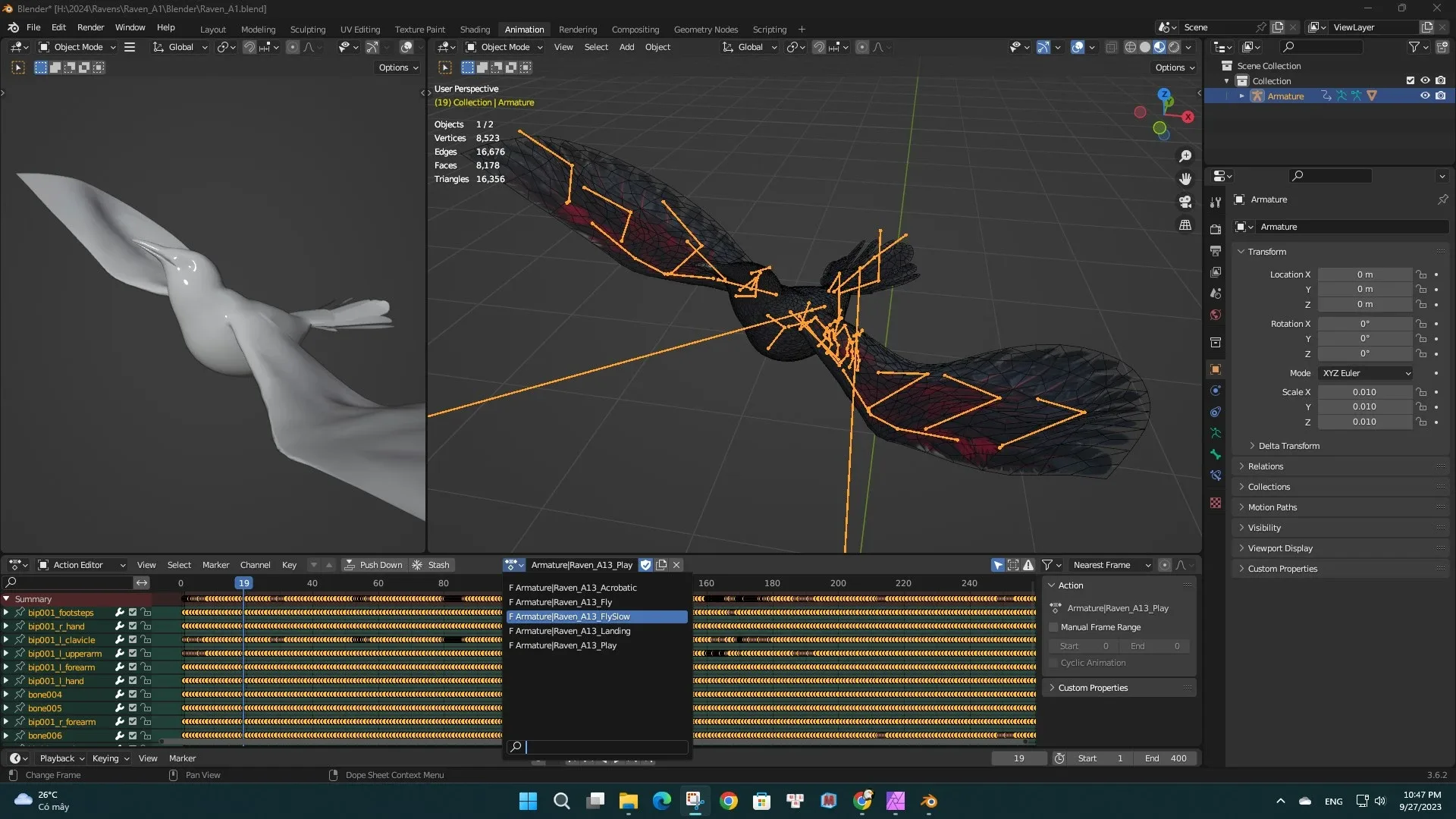Open the Armature data properties tab
The width and height of the screenshot is (1456, 819).
coord(1216,433)
